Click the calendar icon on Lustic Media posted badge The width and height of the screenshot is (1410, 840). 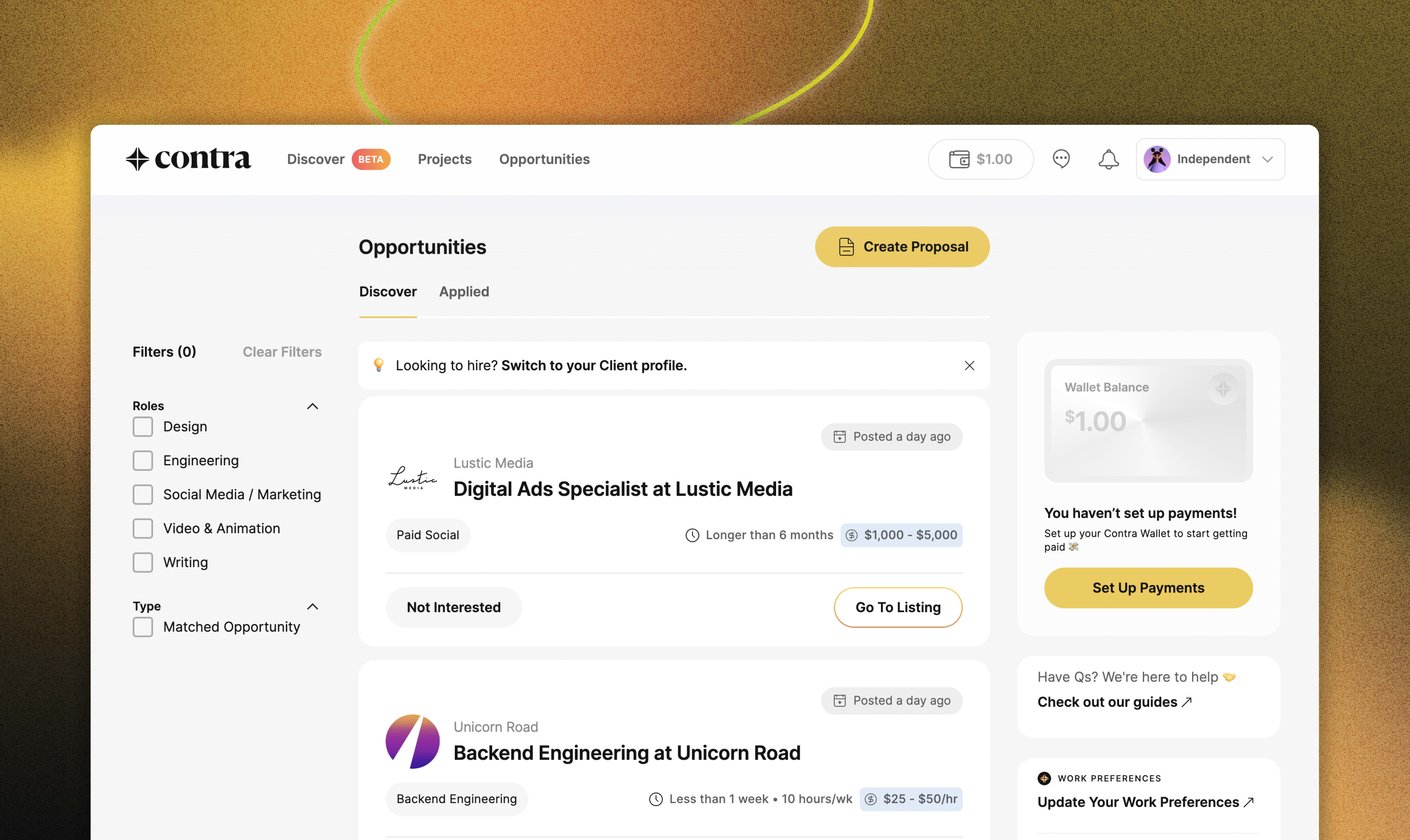(839, 437)
